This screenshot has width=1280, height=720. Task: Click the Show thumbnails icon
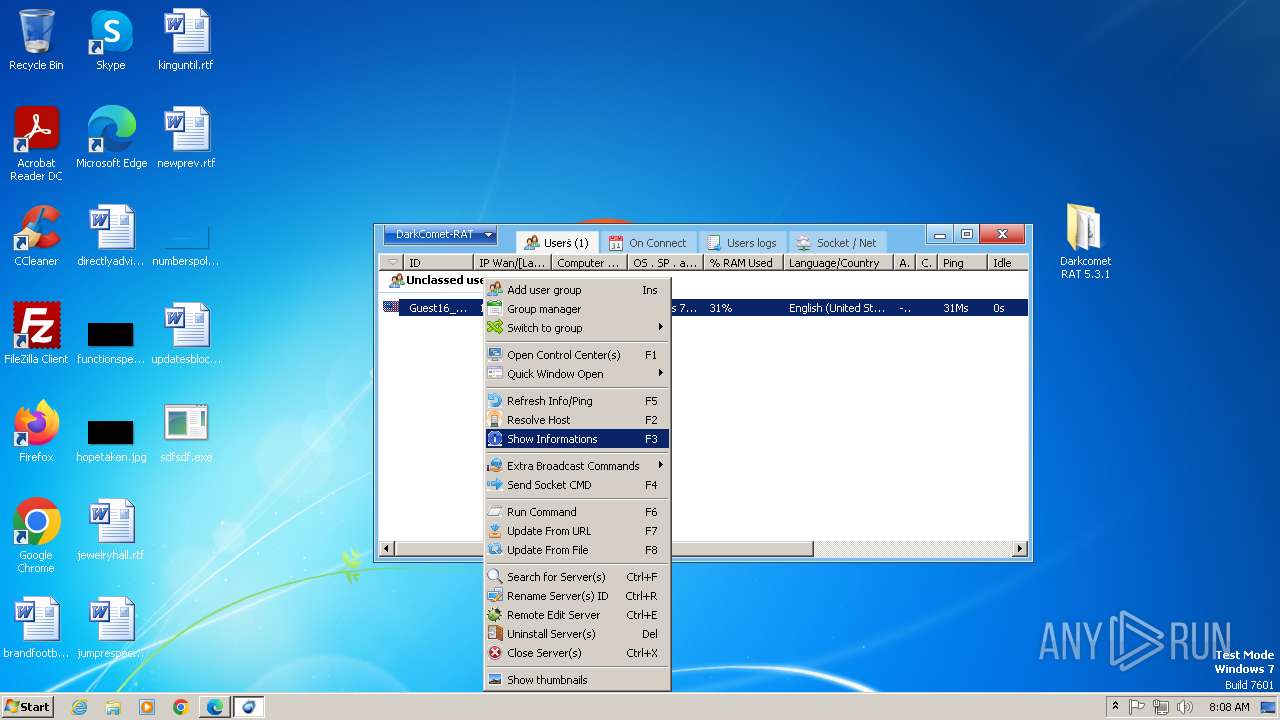pos(494,680)
